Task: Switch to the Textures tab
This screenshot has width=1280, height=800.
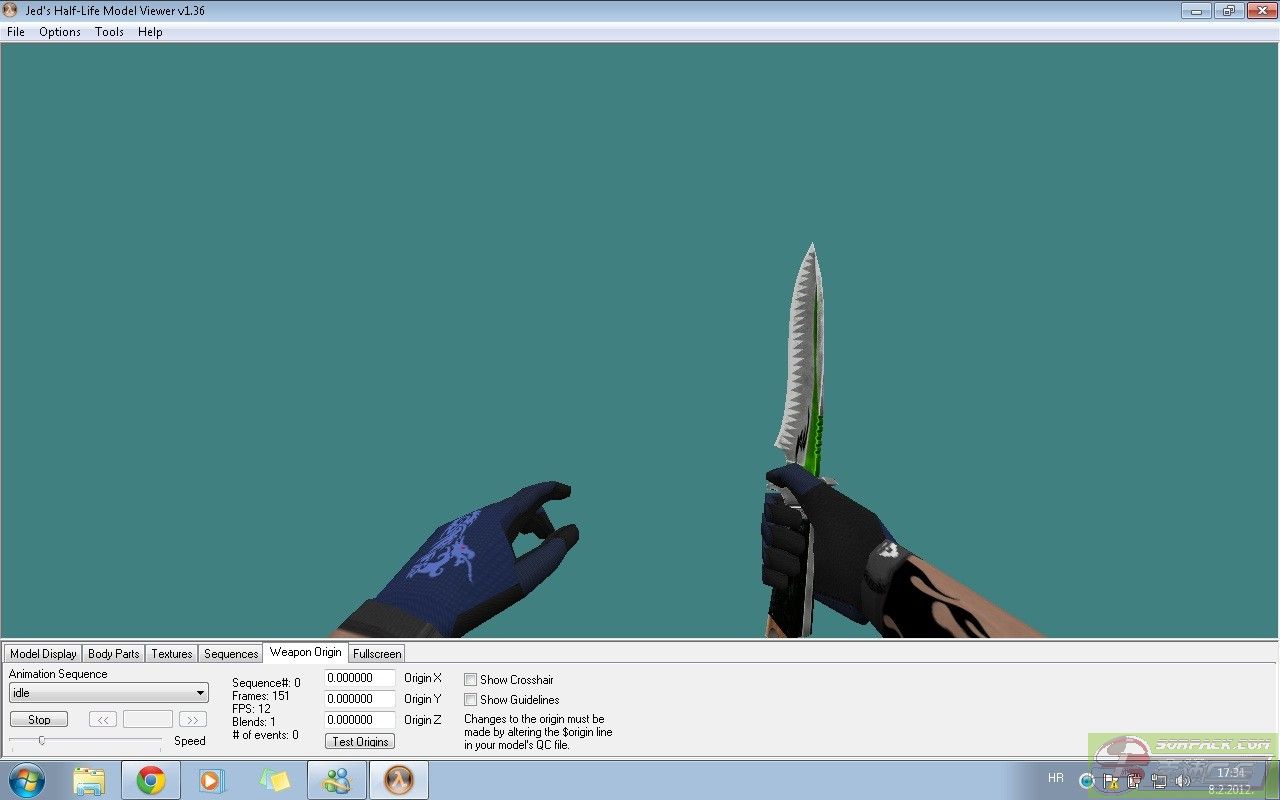Action: [172, 654]
